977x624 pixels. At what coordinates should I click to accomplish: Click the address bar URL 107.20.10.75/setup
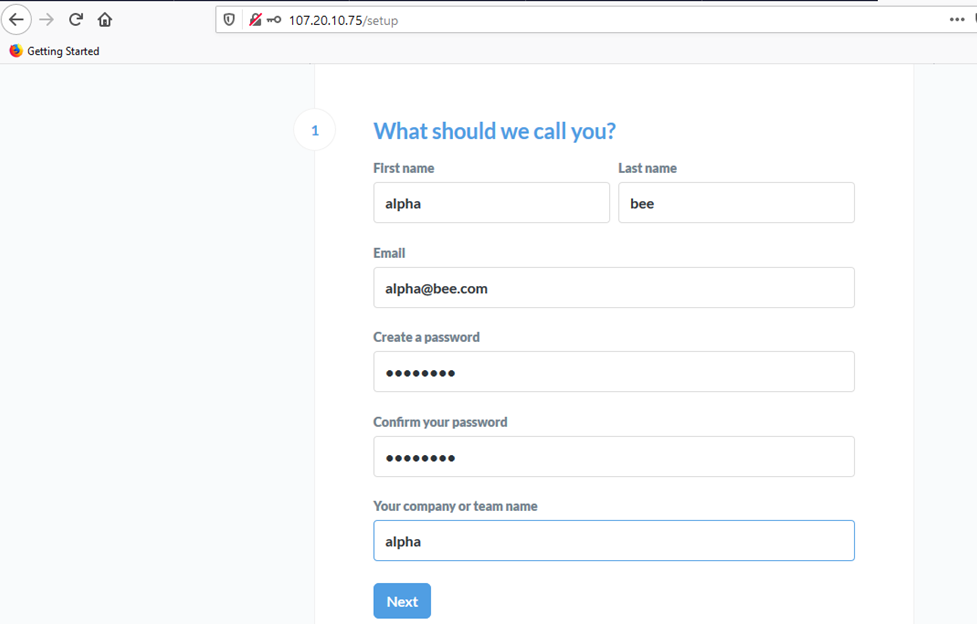[343, 21]
